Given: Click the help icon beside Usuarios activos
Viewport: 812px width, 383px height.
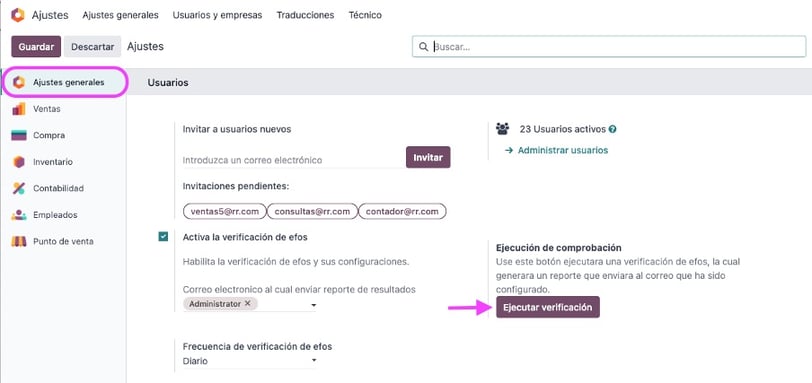Looking at the screenshot, I should tap(613, 129).
